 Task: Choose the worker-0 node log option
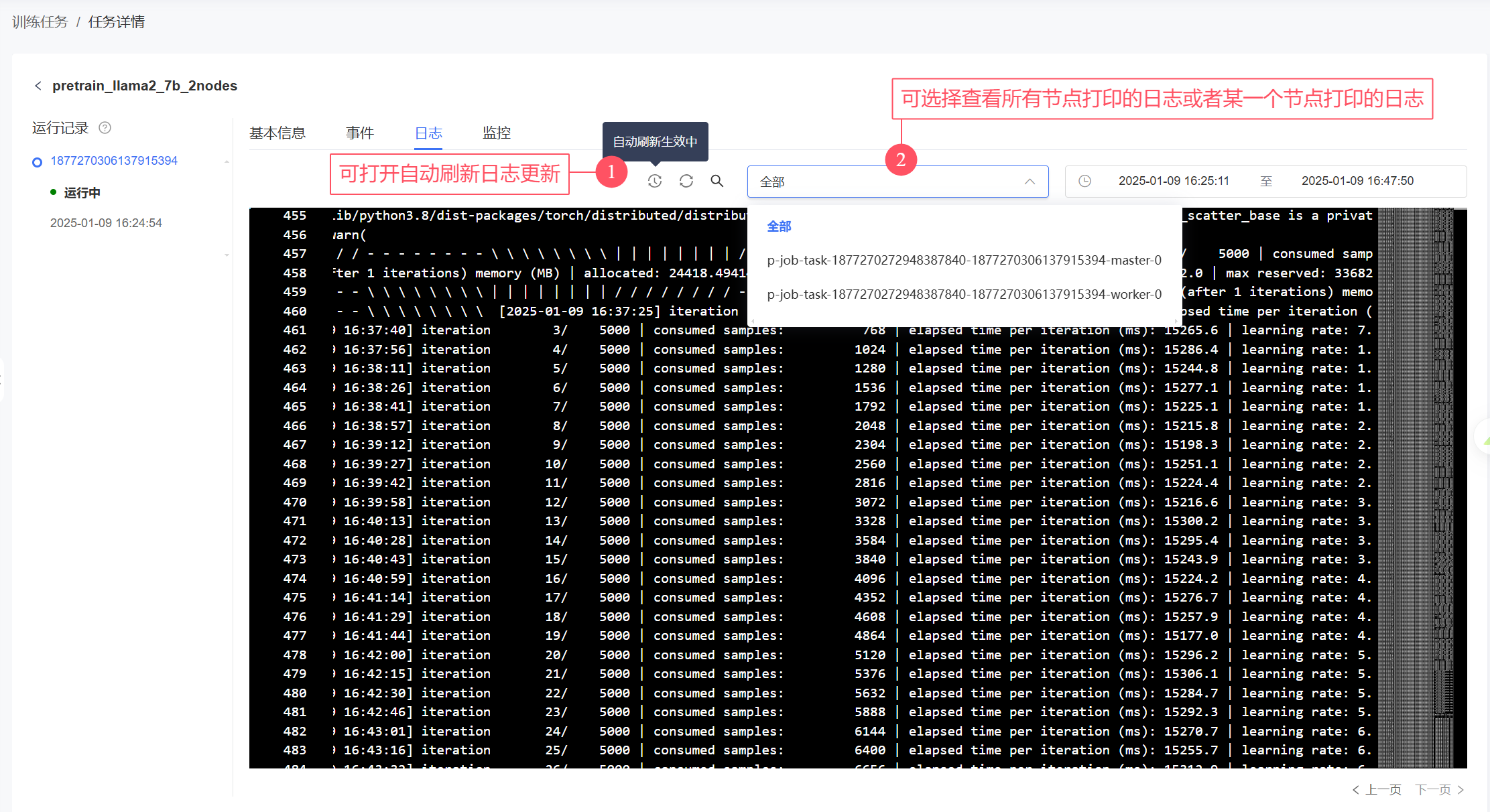(x=964, y=294)
